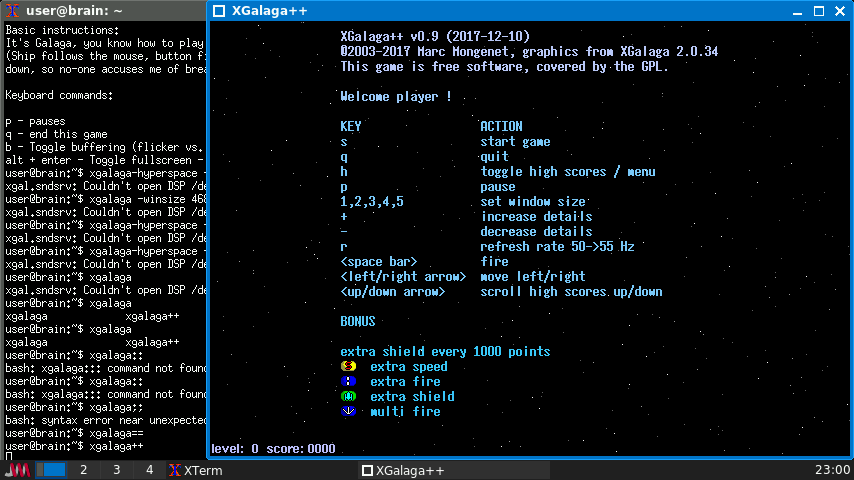
Task: Click the XGalaga++ taskbar window icon
Action: coord(366,470)
